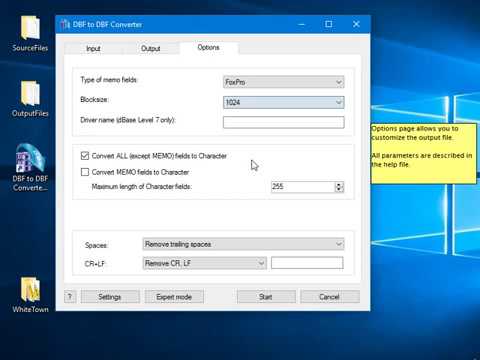
Task: Decrease Maximum length with down spinner arrow
Action: click(x=339, y=190)
